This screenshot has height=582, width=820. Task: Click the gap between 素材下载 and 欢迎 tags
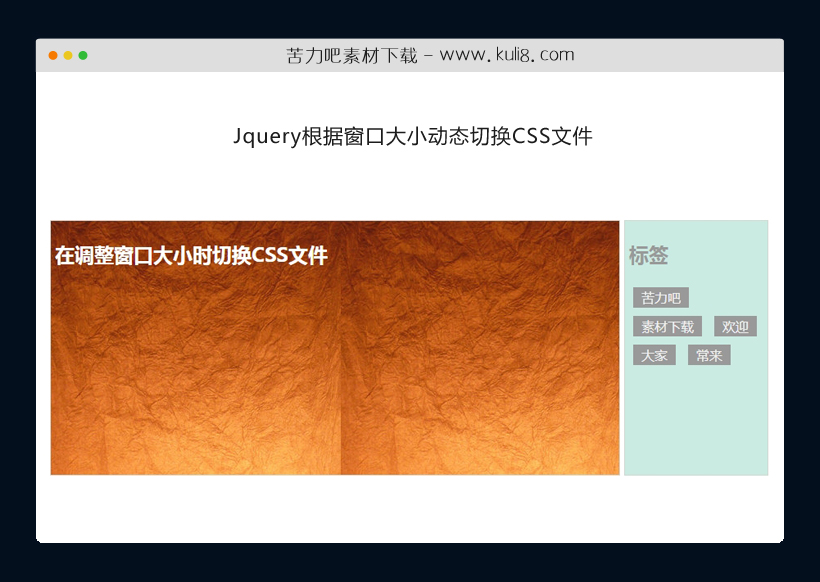click(708, 326)
